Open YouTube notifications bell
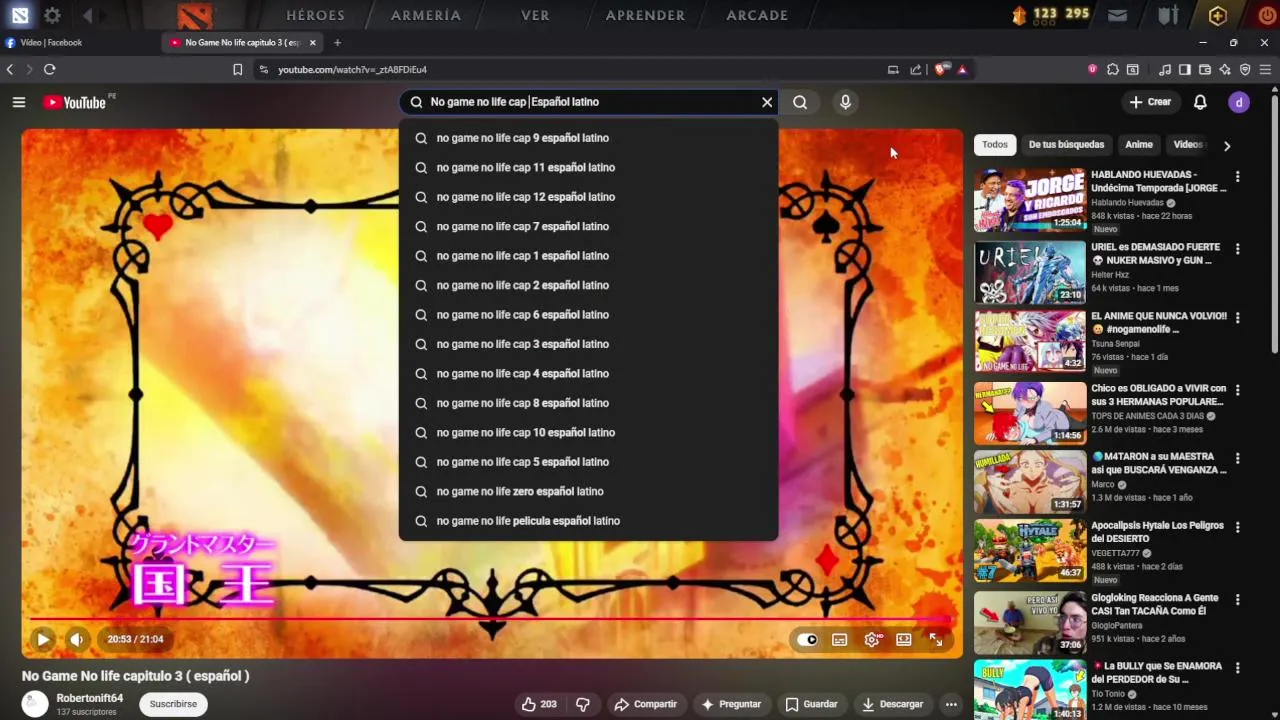This screenshot has width=1280, height=720. pyautogui.click(x=1200, y=102)
